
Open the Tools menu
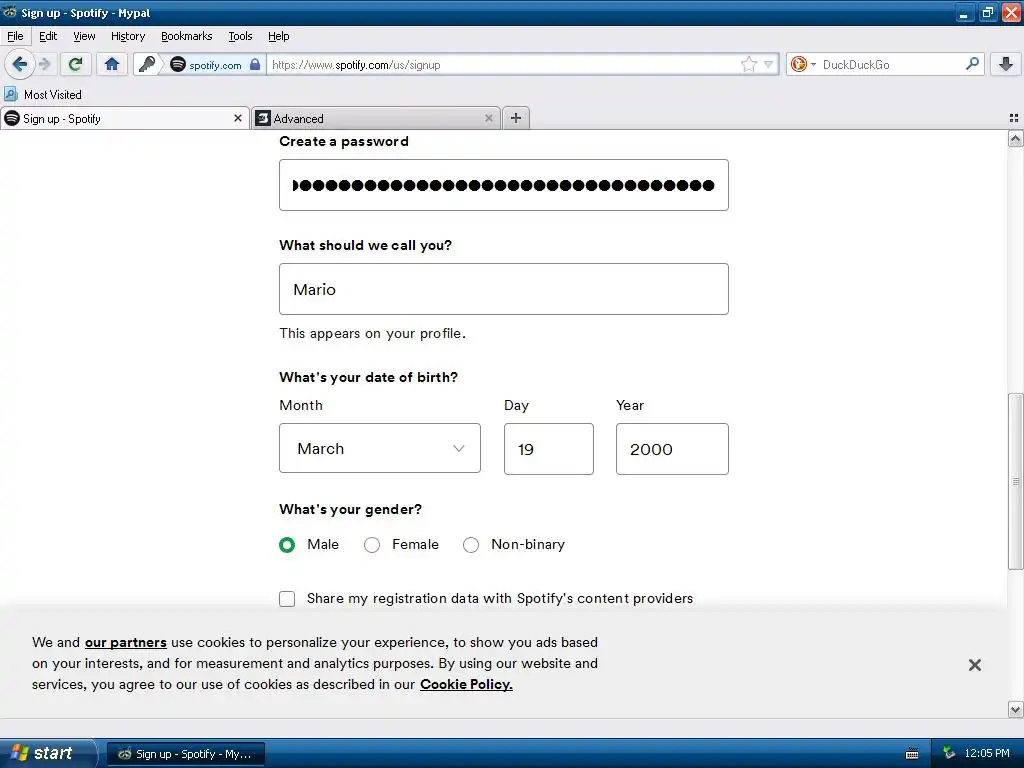240,36
